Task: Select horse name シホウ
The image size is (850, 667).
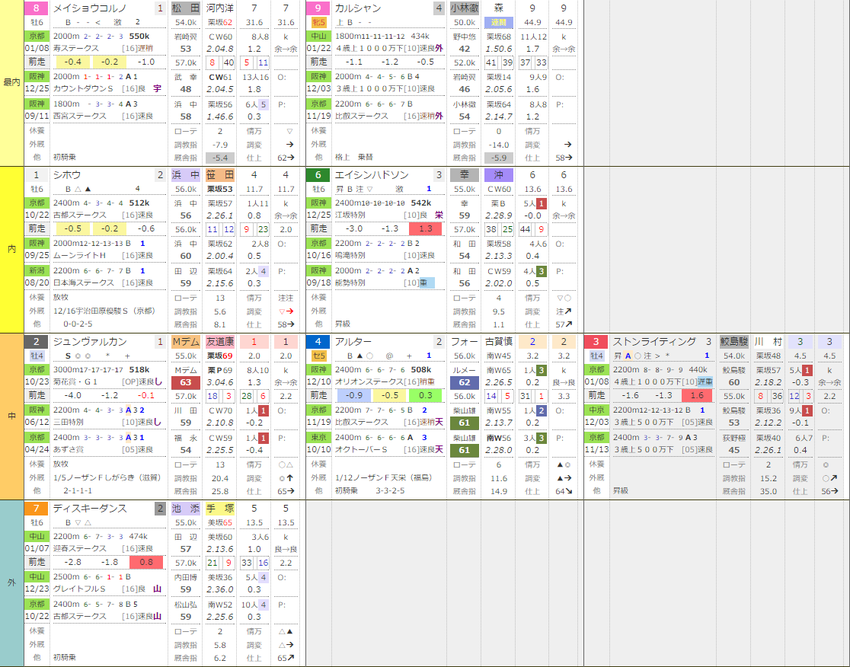Action: point(67,175)
